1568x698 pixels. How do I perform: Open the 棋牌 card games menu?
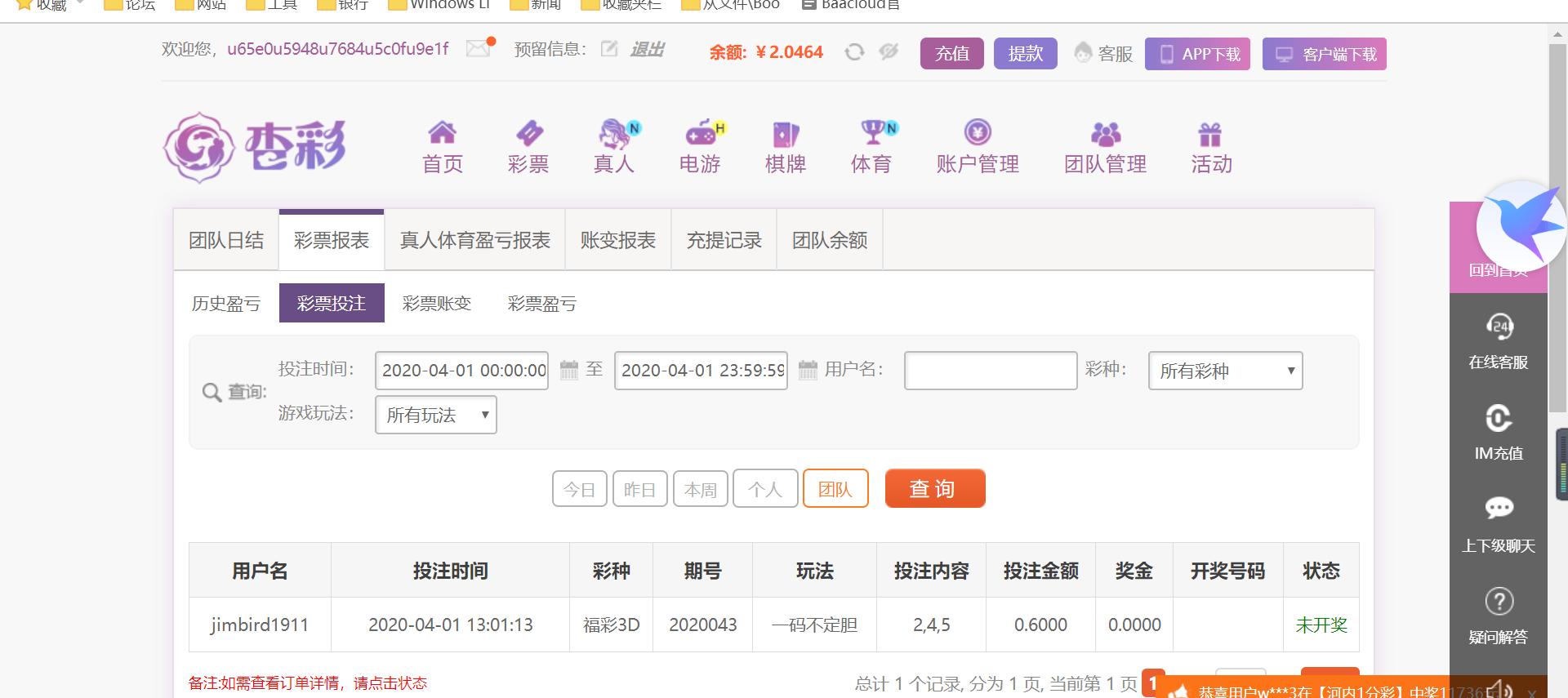[x=786, y=147]
